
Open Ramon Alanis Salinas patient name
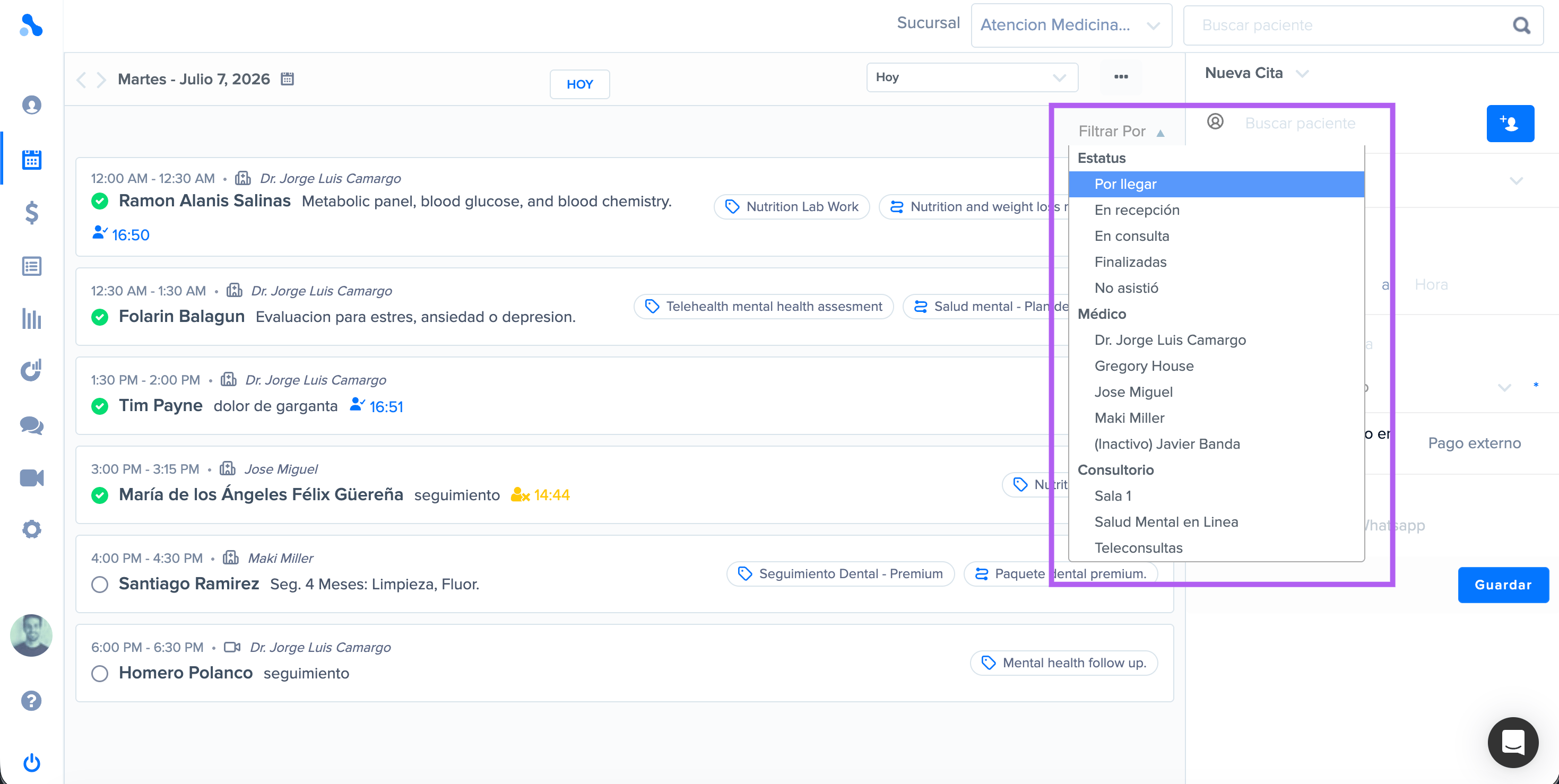coord(204,201)
